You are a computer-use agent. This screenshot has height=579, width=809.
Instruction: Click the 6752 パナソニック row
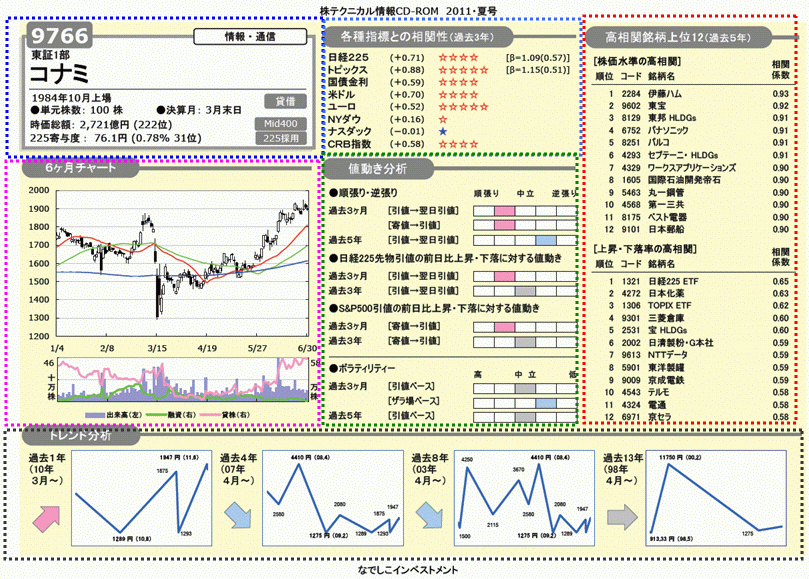[x=693, y=131]
